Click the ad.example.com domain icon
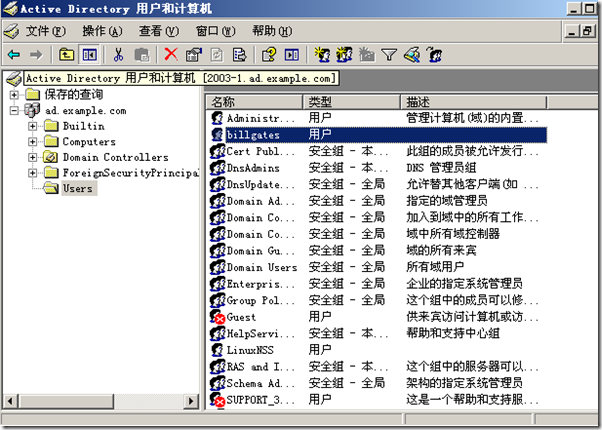602x430 pixels. click(32, 111)
